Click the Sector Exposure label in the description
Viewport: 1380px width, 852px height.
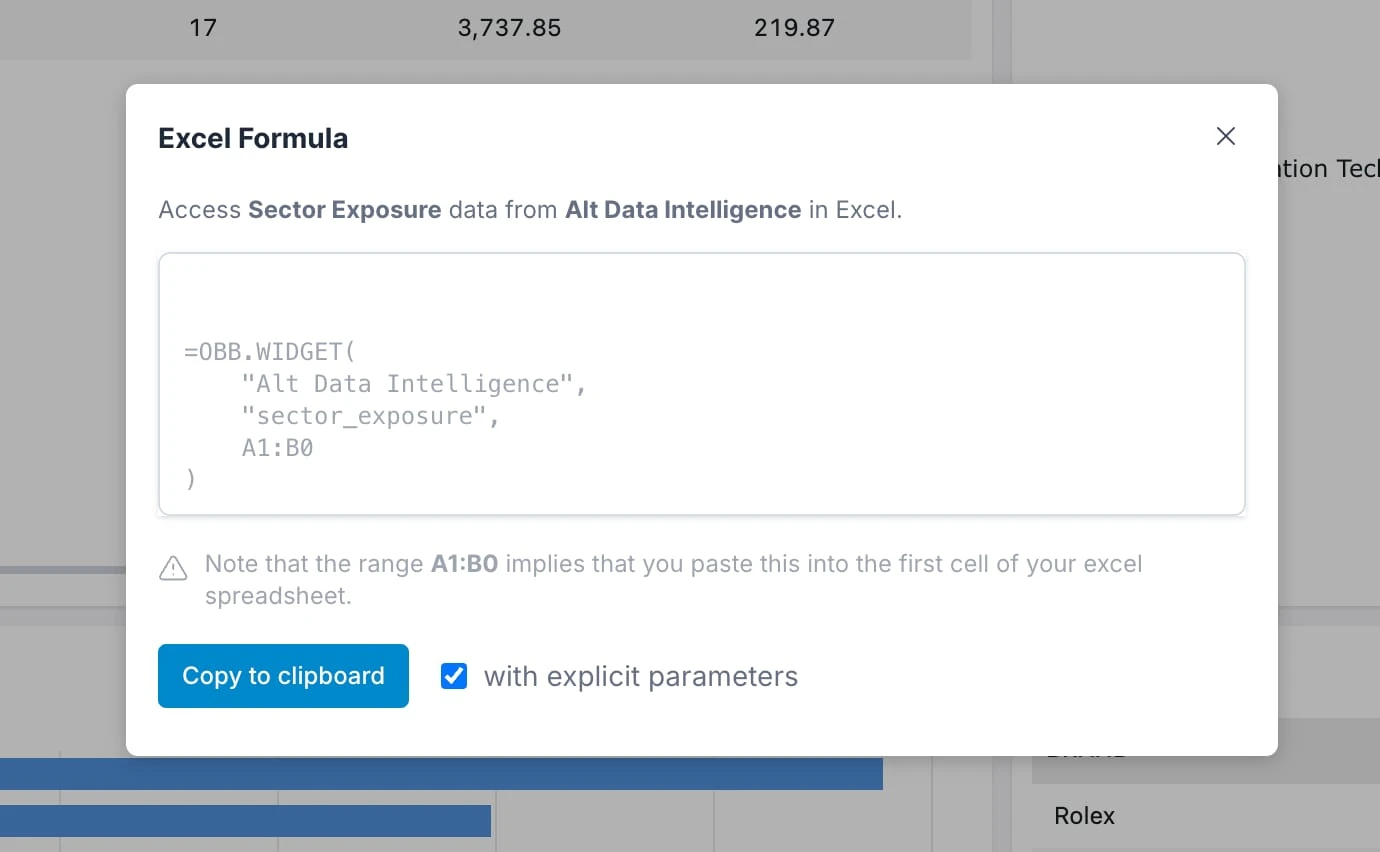click(x=344, y=210)
